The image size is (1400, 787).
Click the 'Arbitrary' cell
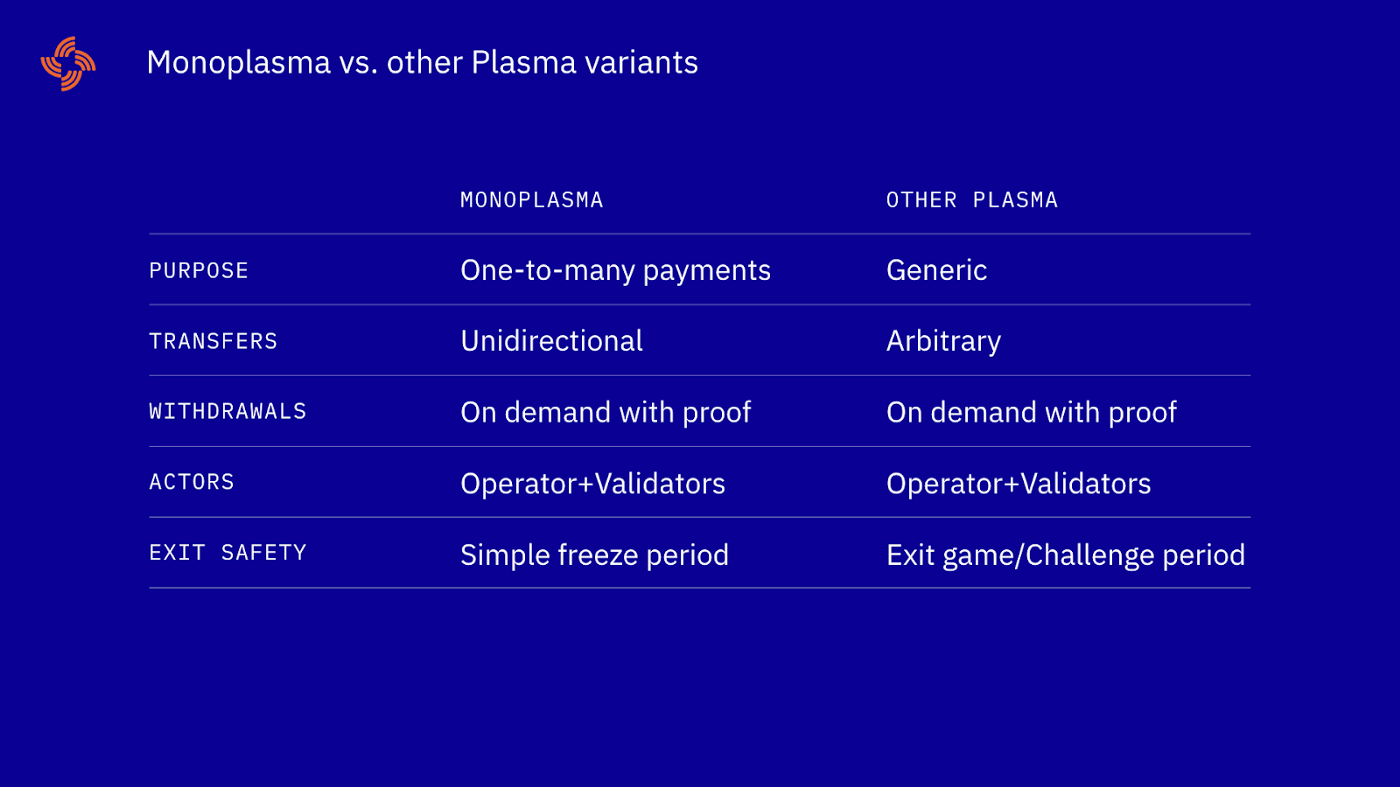coord(943,342)
